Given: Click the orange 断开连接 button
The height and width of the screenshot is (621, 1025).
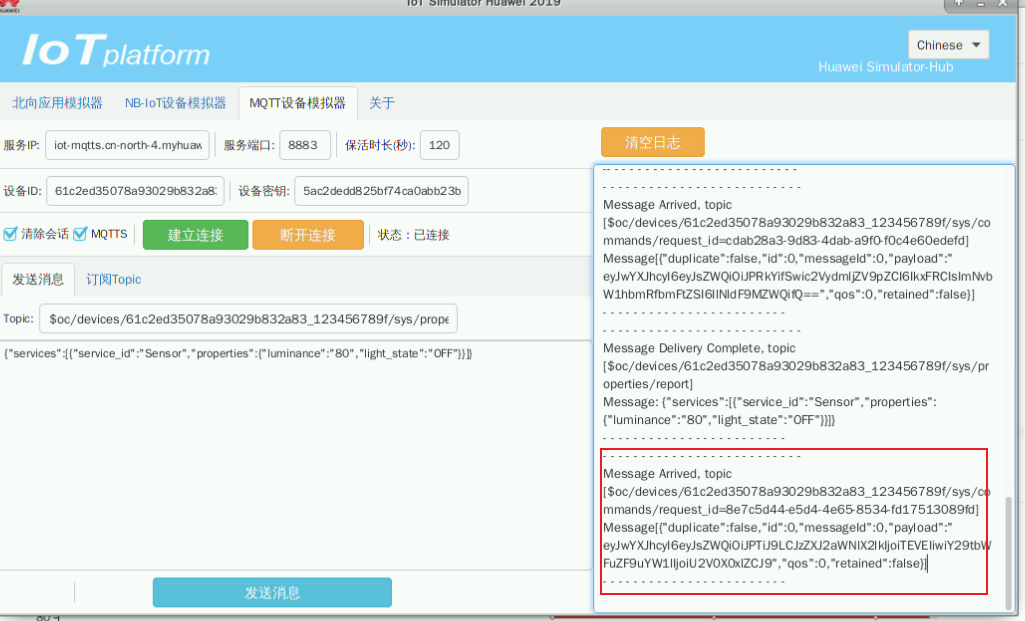Looking at the screenshot, I should pyautogui.click(x=308, y=235).
